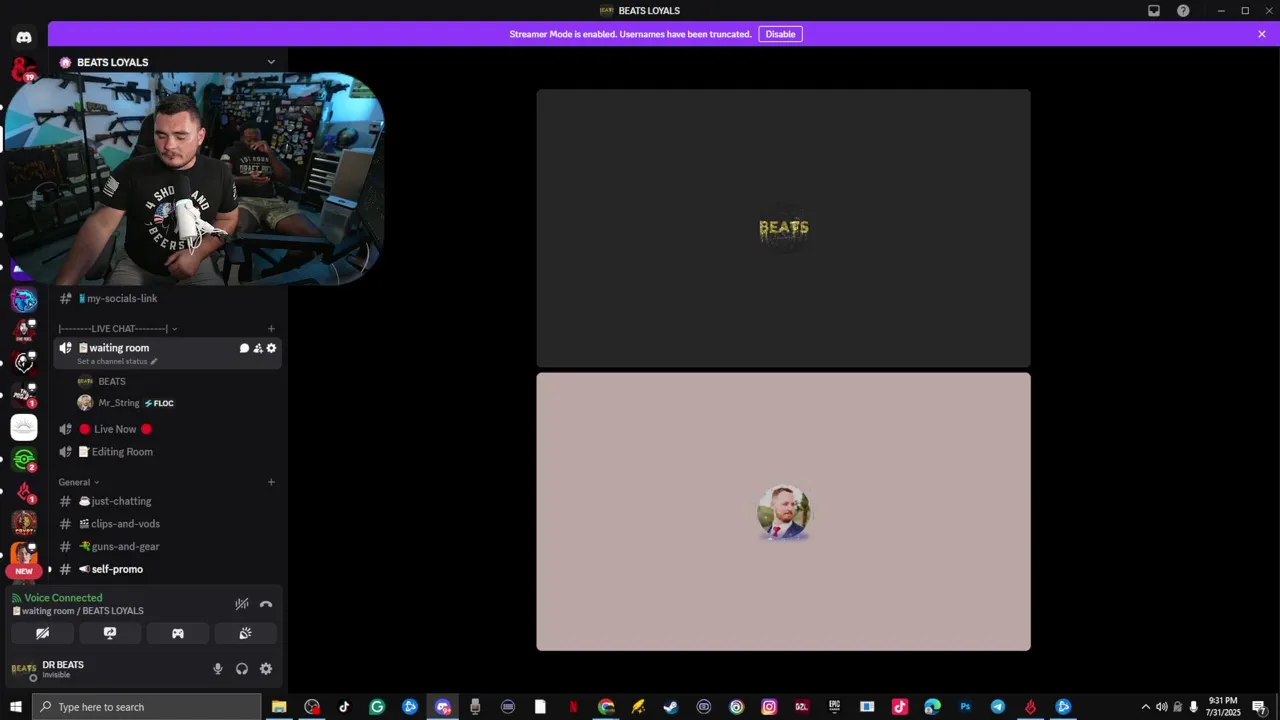
Task: Click the Windows search box
Action: coord(147,707)
